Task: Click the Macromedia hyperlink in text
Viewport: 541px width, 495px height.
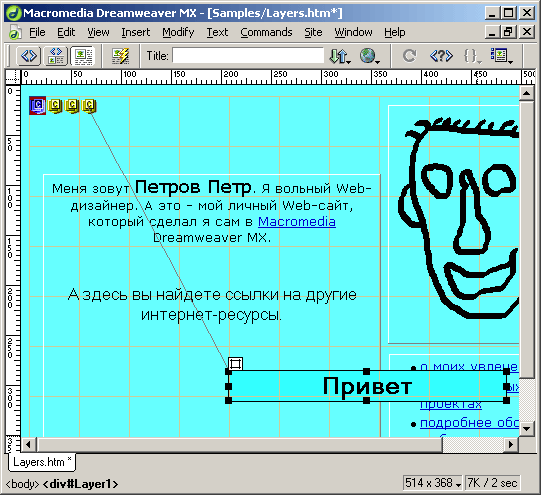Action: coord(297,221)
